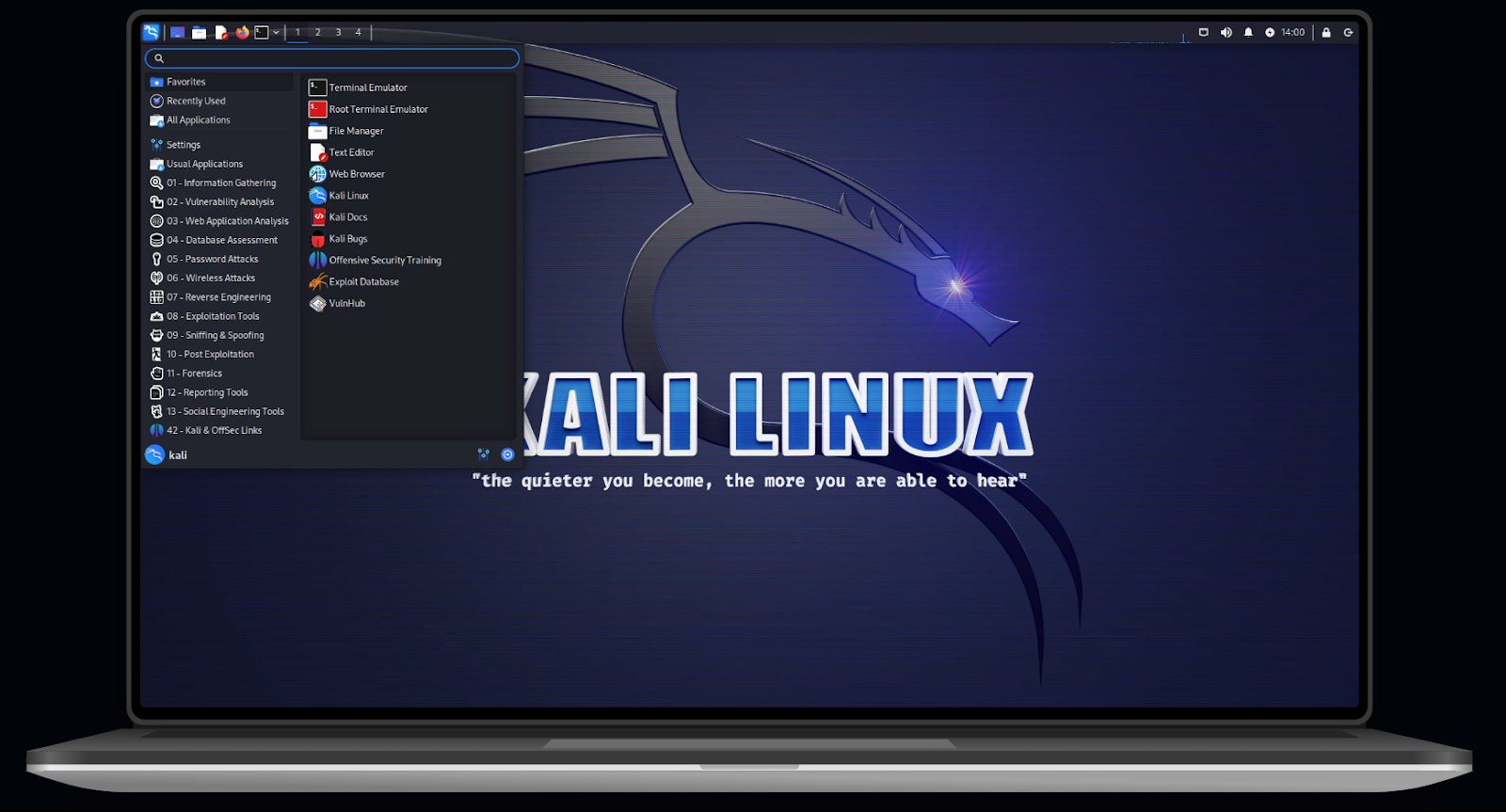Open the Settings category

[x=220, y=145]
